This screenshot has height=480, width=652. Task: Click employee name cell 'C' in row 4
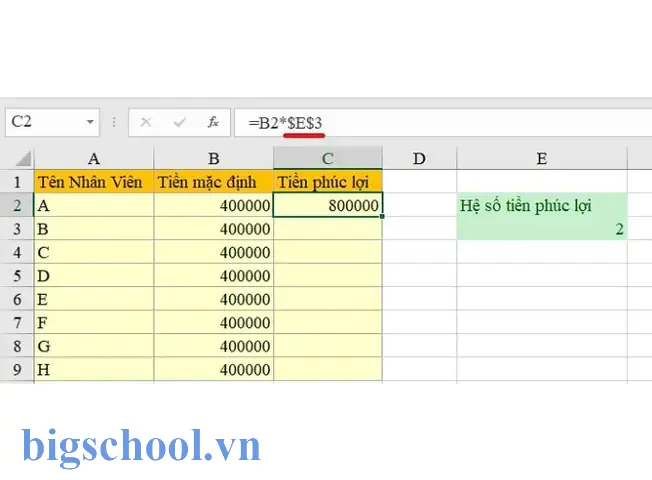(x=94, y=252)
